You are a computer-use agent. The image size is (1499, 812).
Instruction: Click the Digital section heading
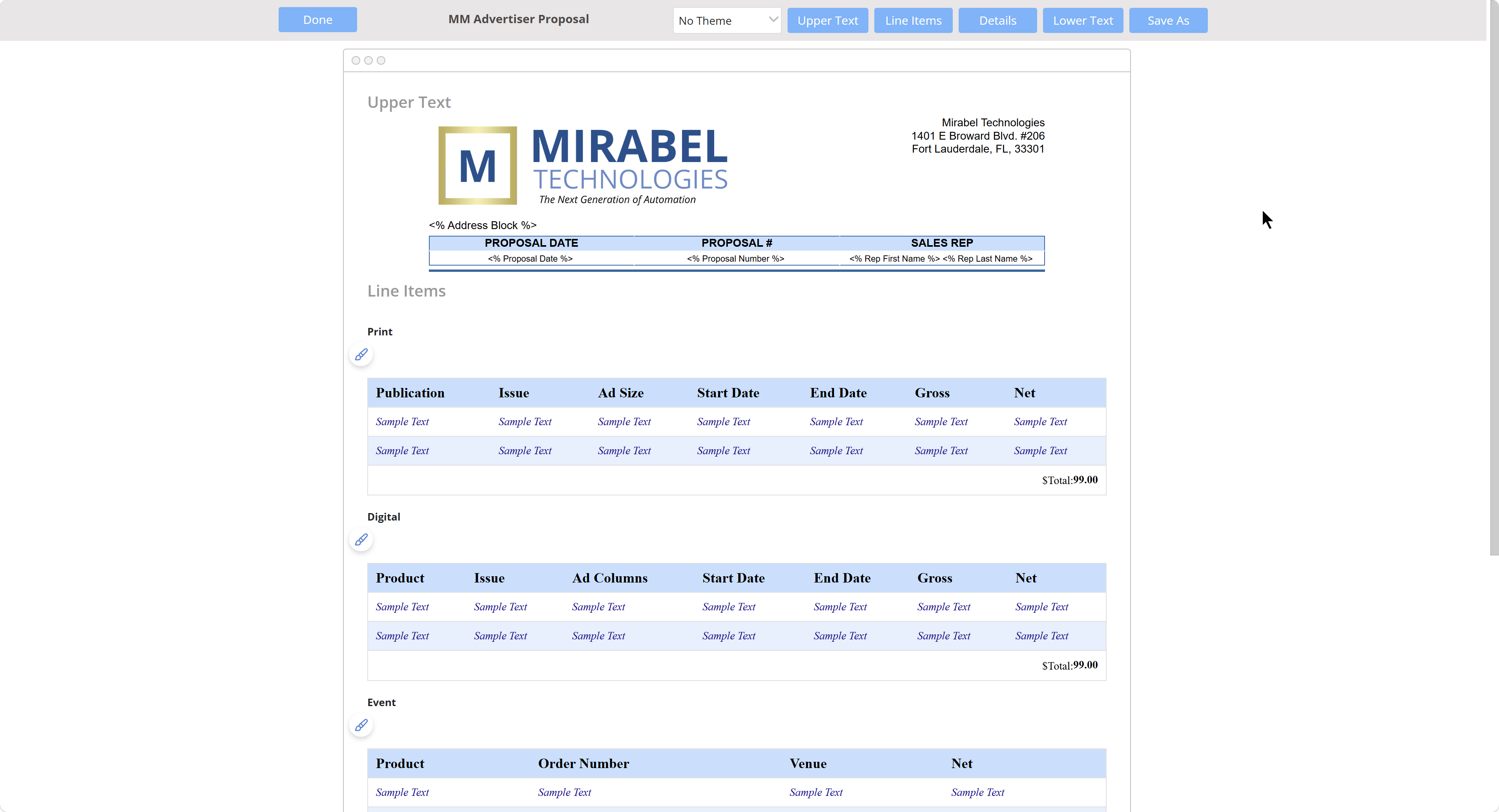click(x=383, y=517)
